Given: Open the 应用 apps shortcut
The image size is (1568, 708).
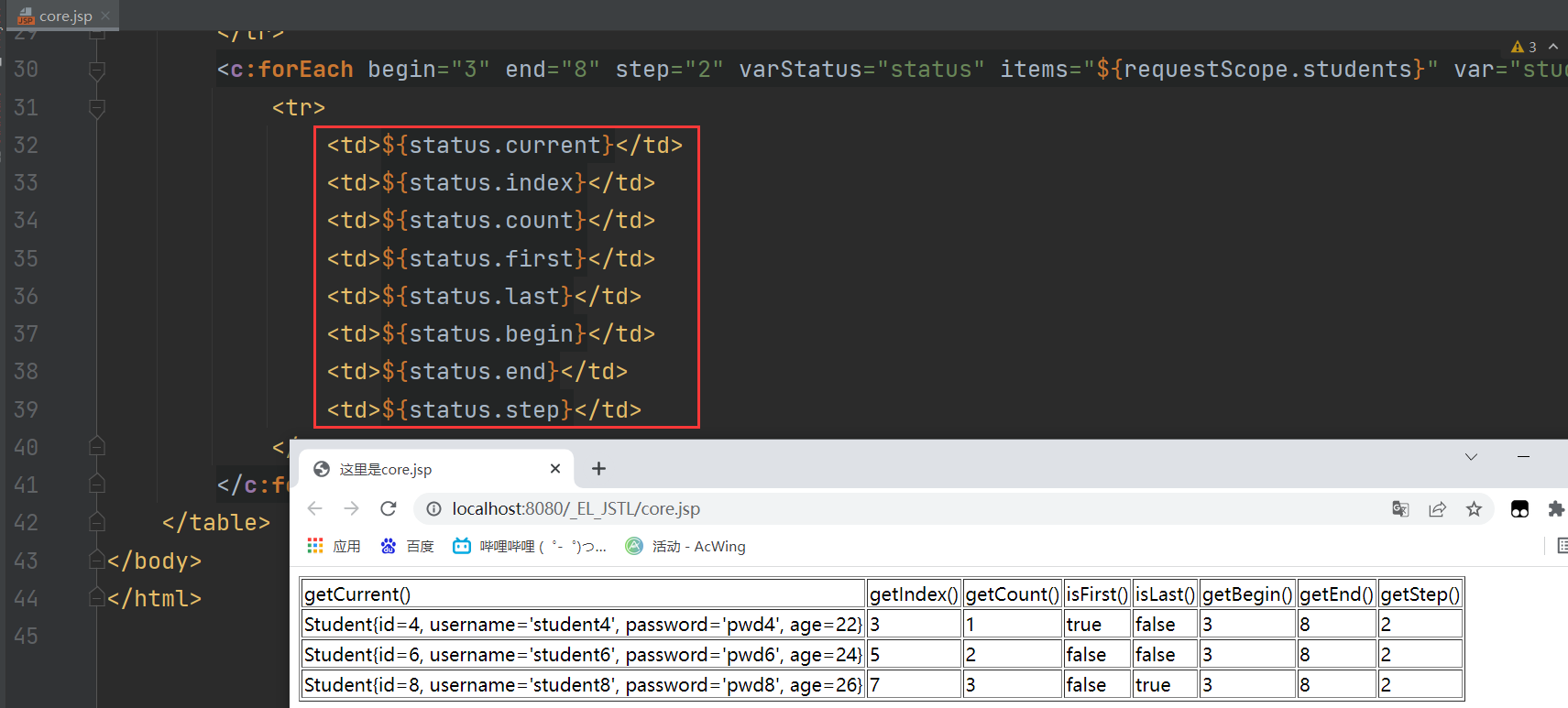Looking at the screenshot, I should (334, 546).
